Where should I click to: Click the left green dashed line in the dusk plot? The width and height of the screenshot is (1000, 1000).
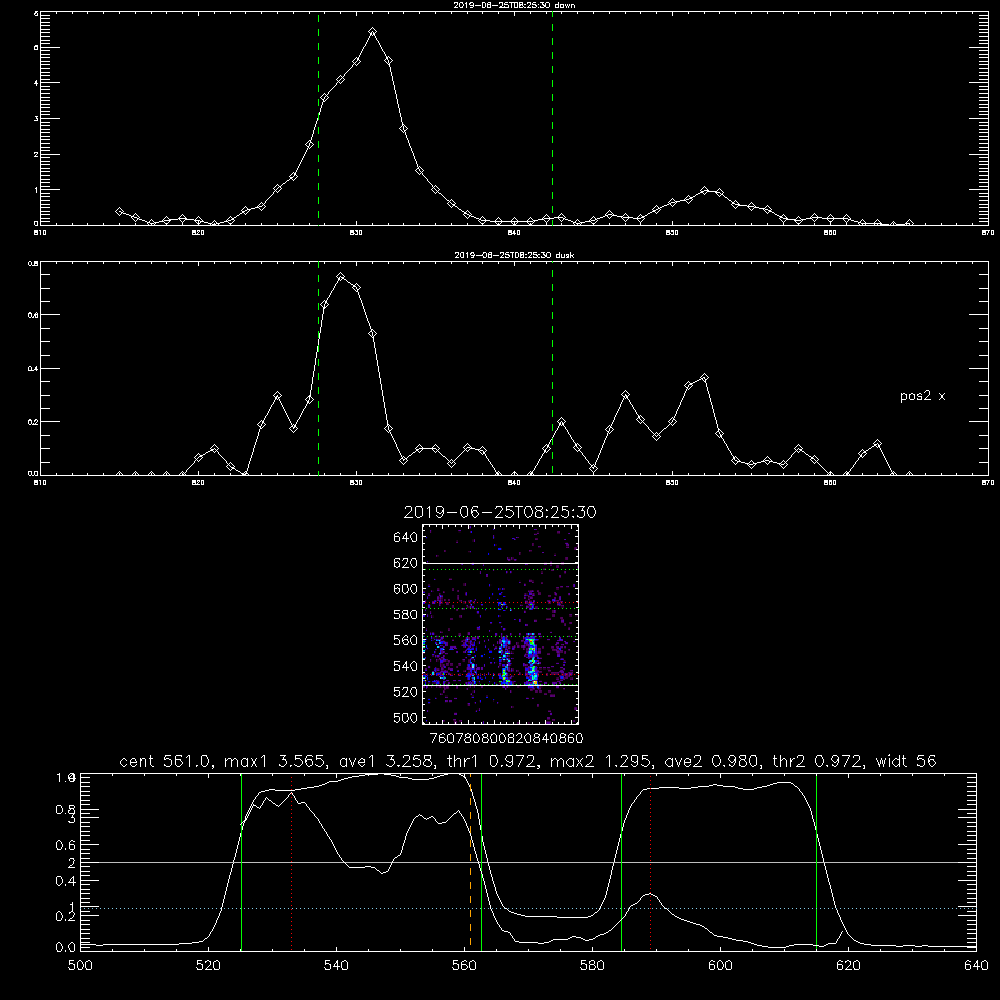pos(318,369)
